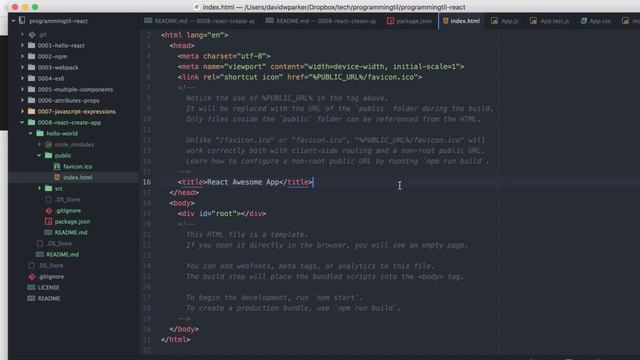This screenshot has height=360, width=640.
Task: Click the React Awesome App title line
Action: coord(245,182)
